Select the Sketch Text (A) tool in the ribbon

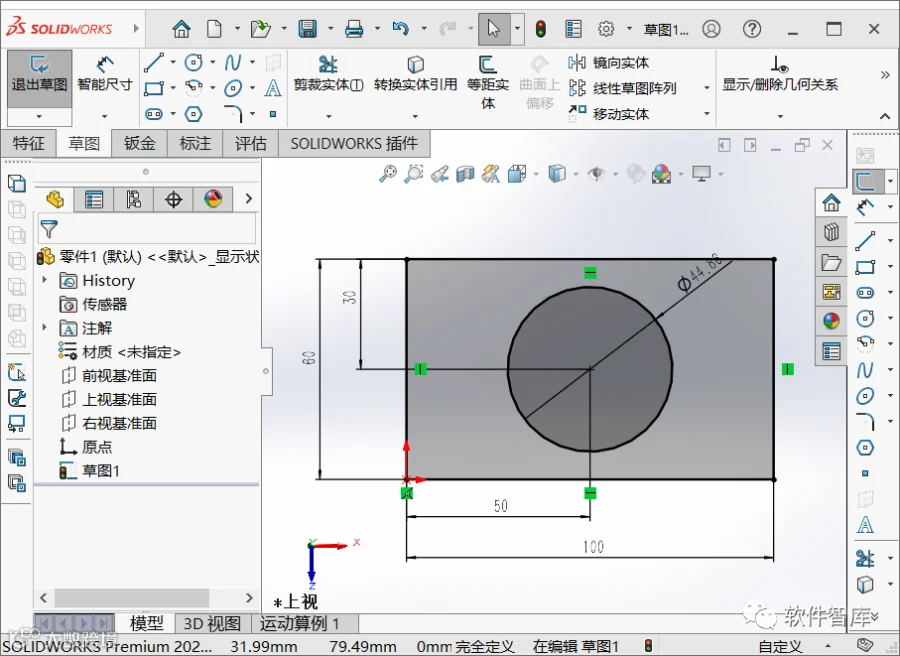[273, 88]
